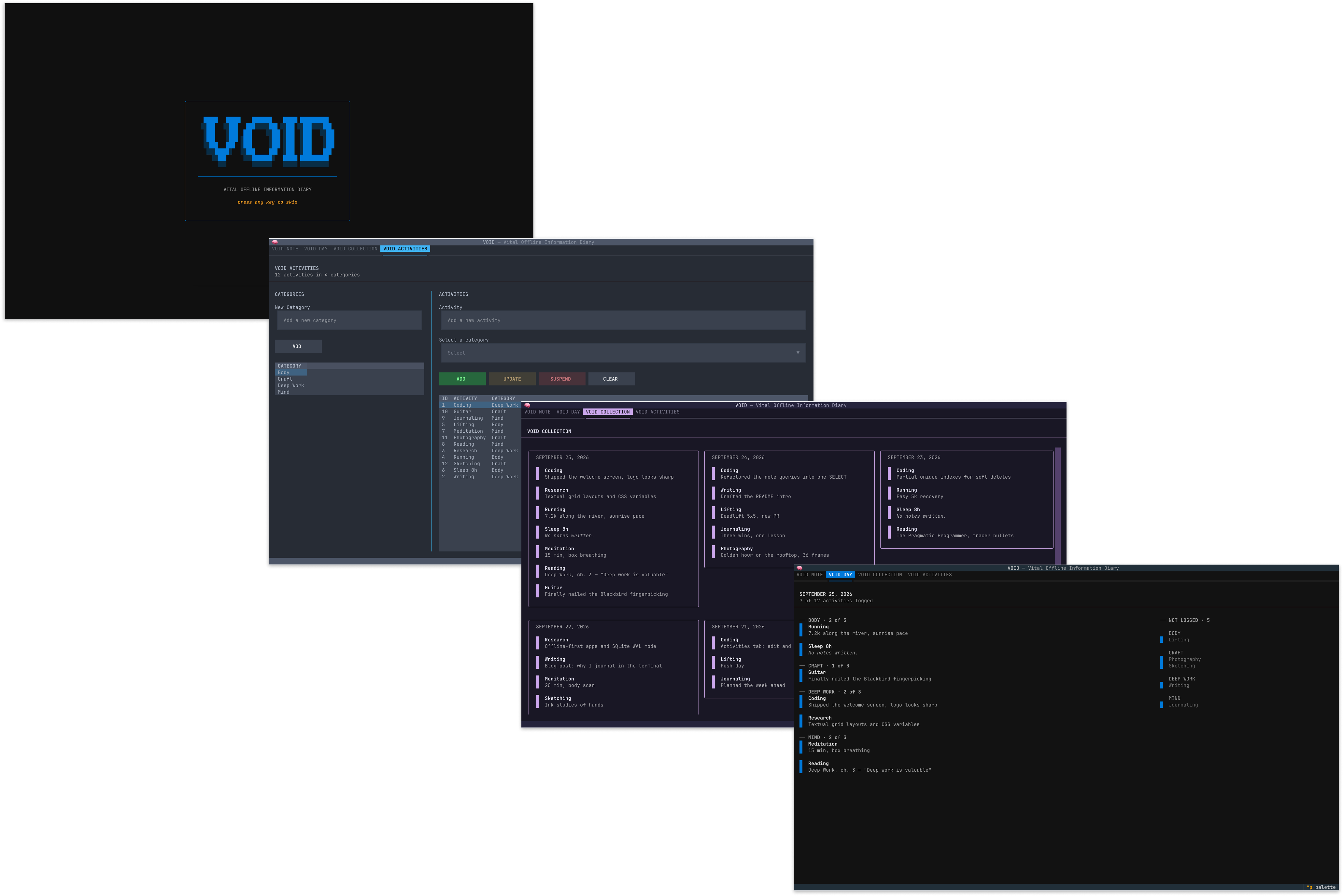The height and width of the screenshot is (896, 1343).
Task: Open the SEPTEMBER 23, 2026 collection card
Action: [x=967, y=499]
